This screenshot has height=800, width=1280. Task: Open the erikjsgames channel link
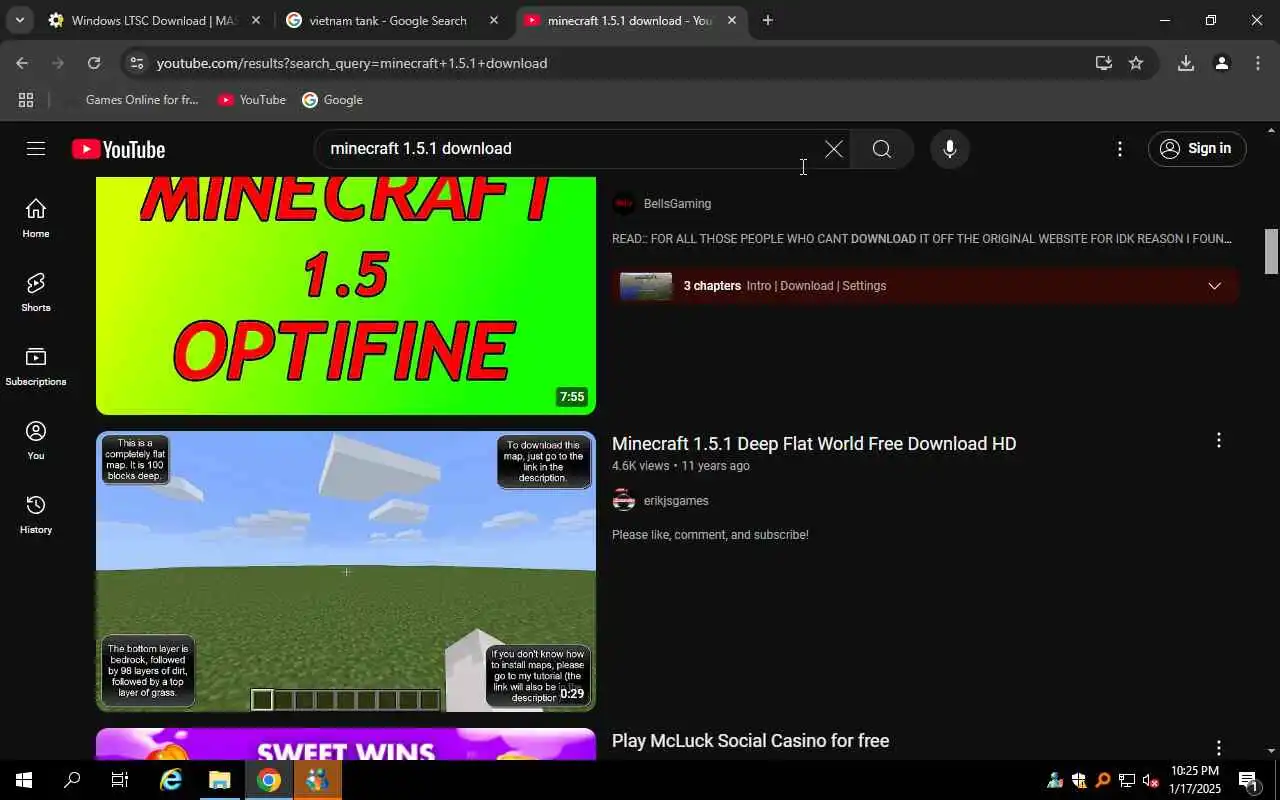pyautogui.click(x=676, y=501)
